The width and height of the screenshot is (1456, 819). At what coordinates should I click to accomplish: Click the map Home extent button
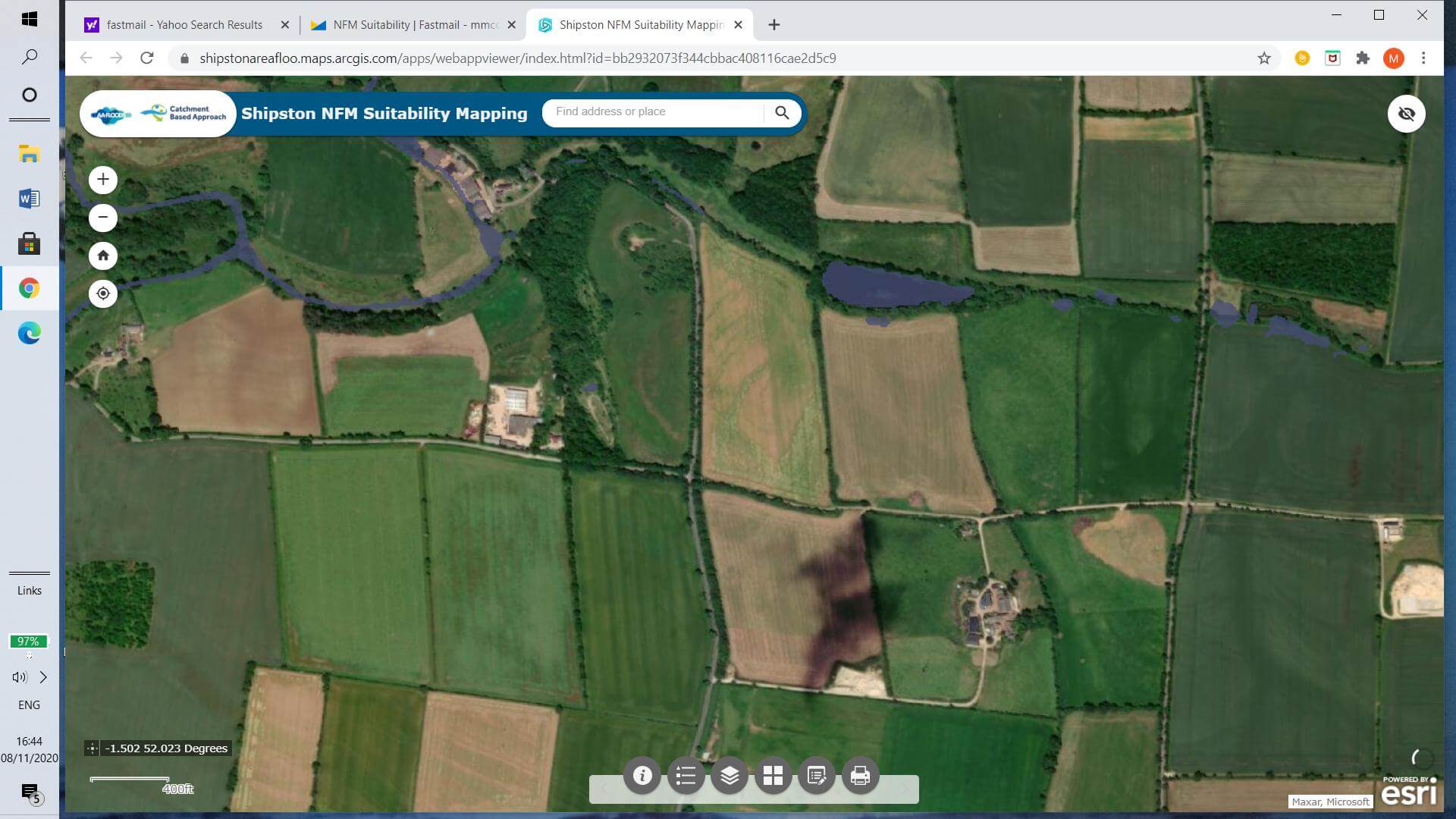[x=103, y=256]
